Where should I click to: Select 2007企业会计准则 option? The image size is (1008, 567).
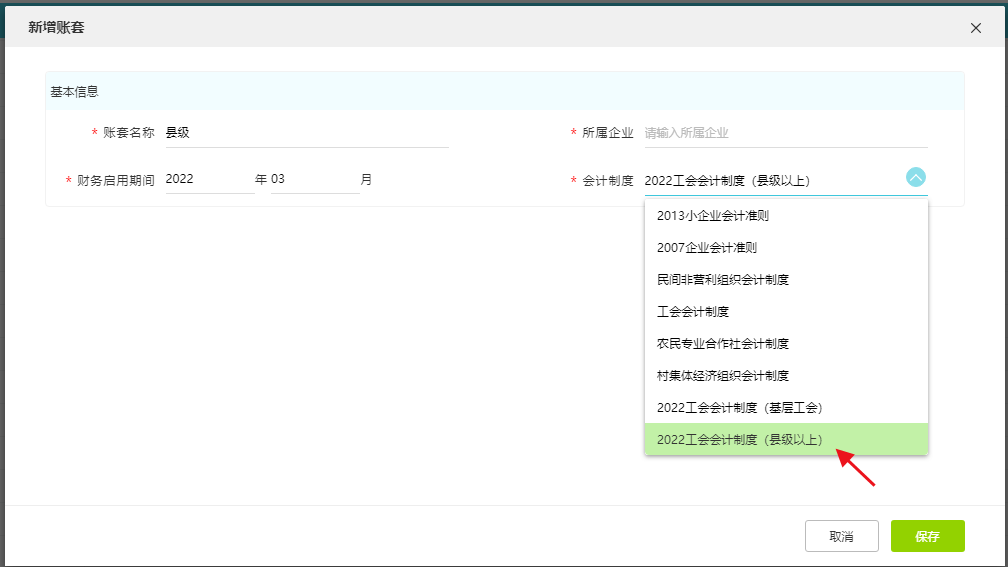(786, 248)
